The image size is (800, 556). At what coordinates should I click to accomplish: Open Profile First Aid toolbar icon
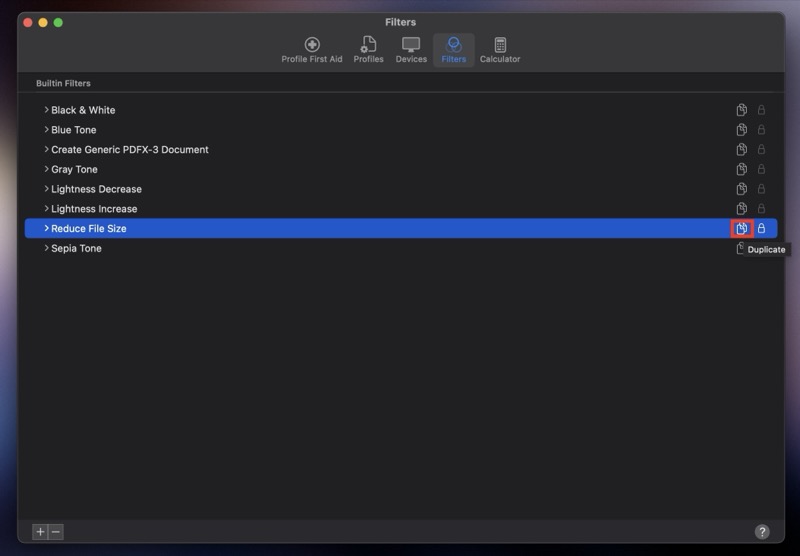312,50
